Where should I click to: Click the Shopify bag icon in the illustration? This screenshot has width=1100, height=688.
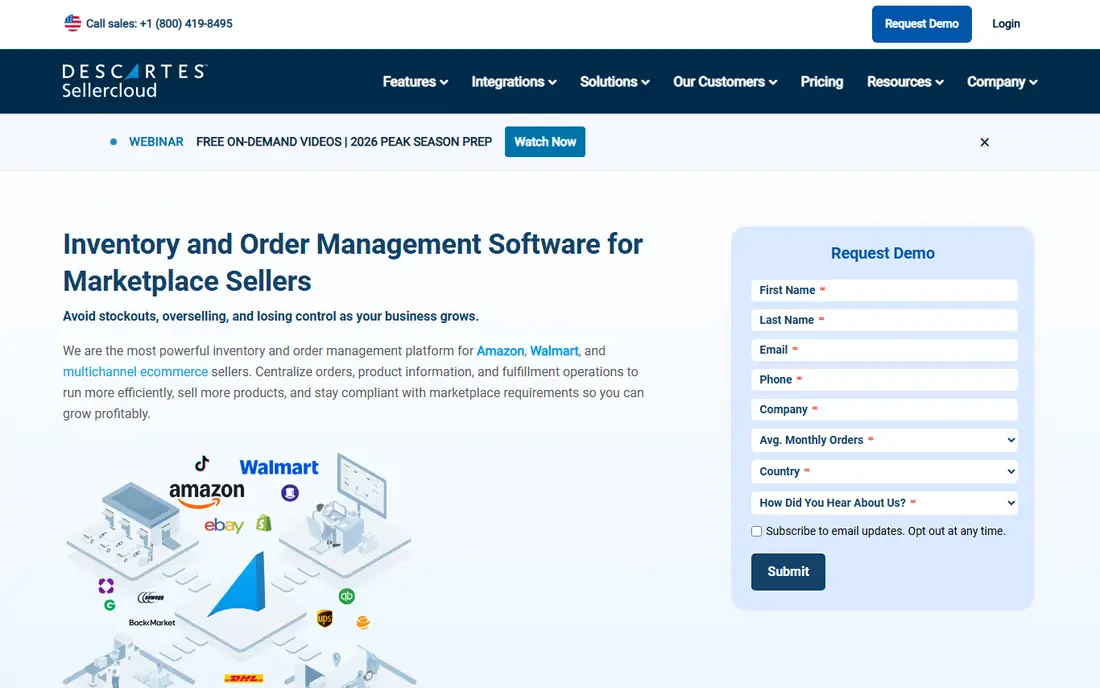(x=264, y=522)
